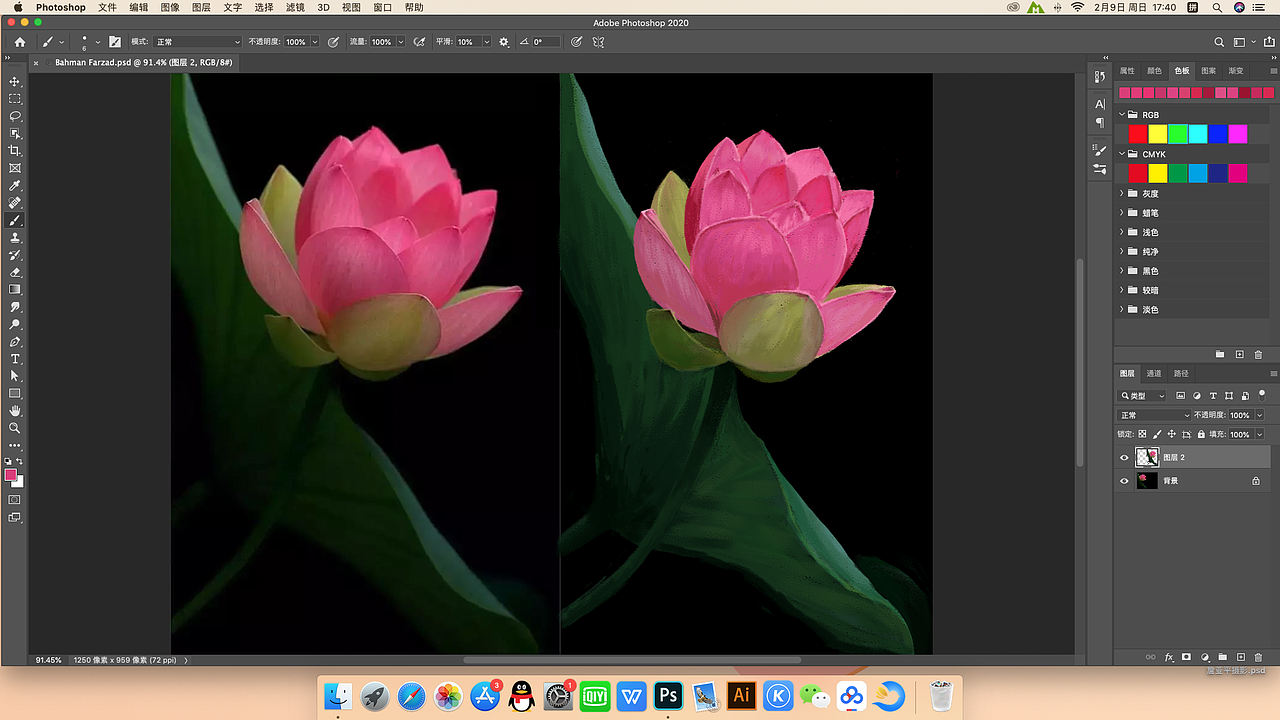Viewport: 1280px width, 720px height.
Task: Select the Horizontal Type tool
Action: 15,359
